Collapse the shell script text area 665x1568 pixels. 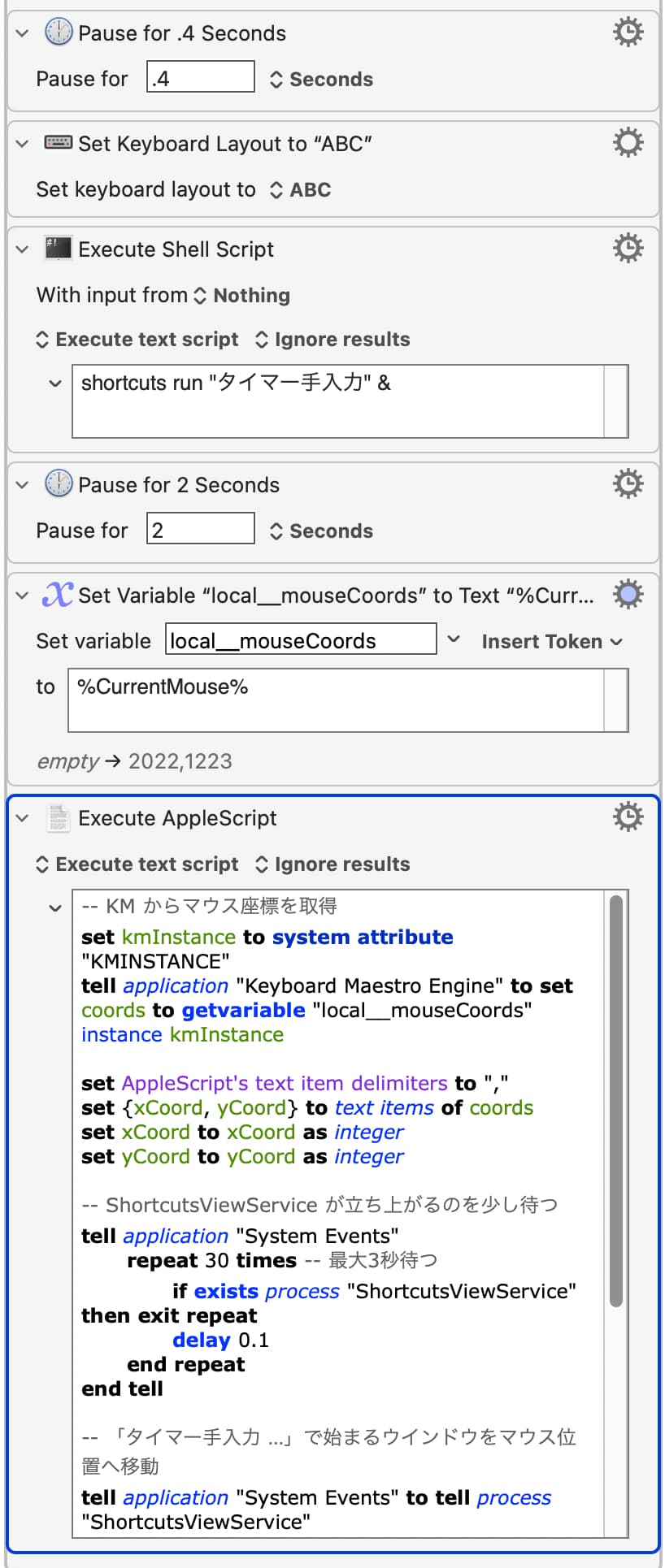(x=55, y=383)
